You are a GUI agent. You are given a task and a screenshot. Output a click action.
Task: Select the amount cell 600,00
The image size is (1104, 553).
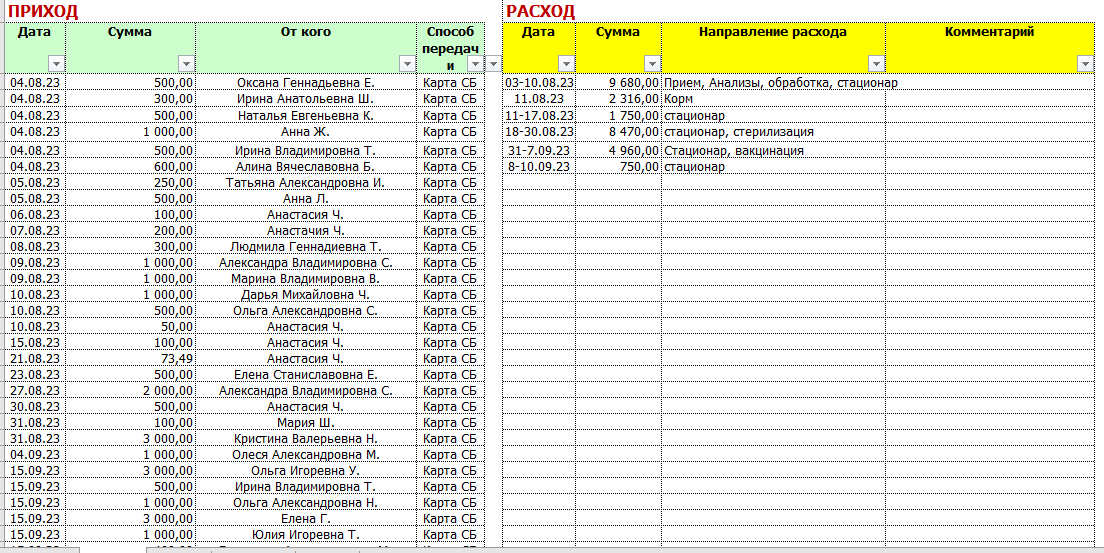[x=131, y=166]
